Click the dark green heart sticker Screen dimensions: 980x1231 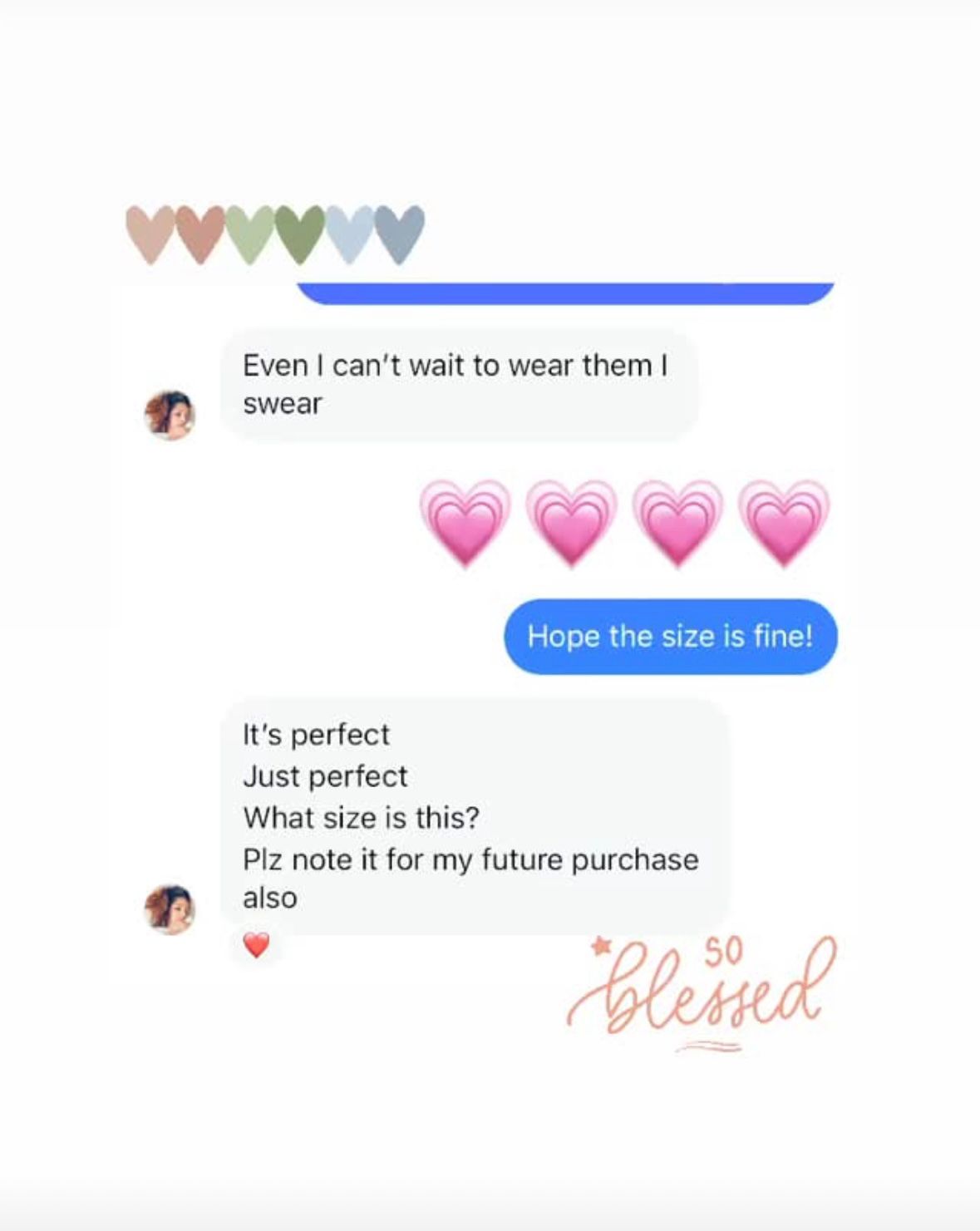coord(299,234)
